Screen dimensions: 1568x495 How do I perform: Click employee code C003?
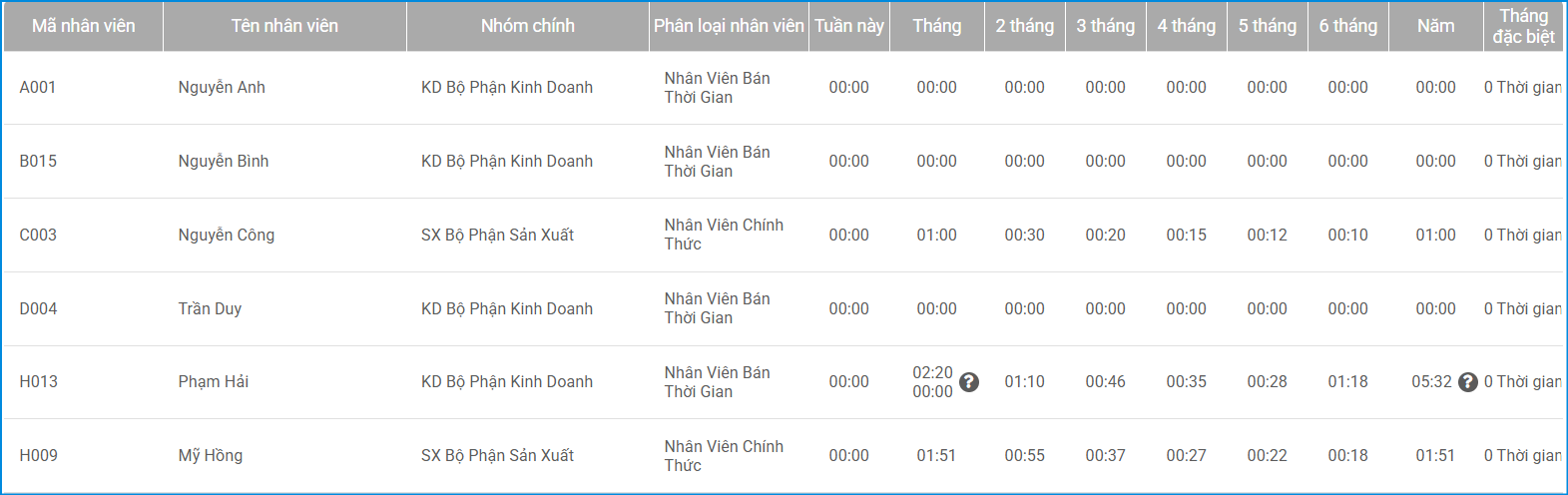[x=38, y=236]
